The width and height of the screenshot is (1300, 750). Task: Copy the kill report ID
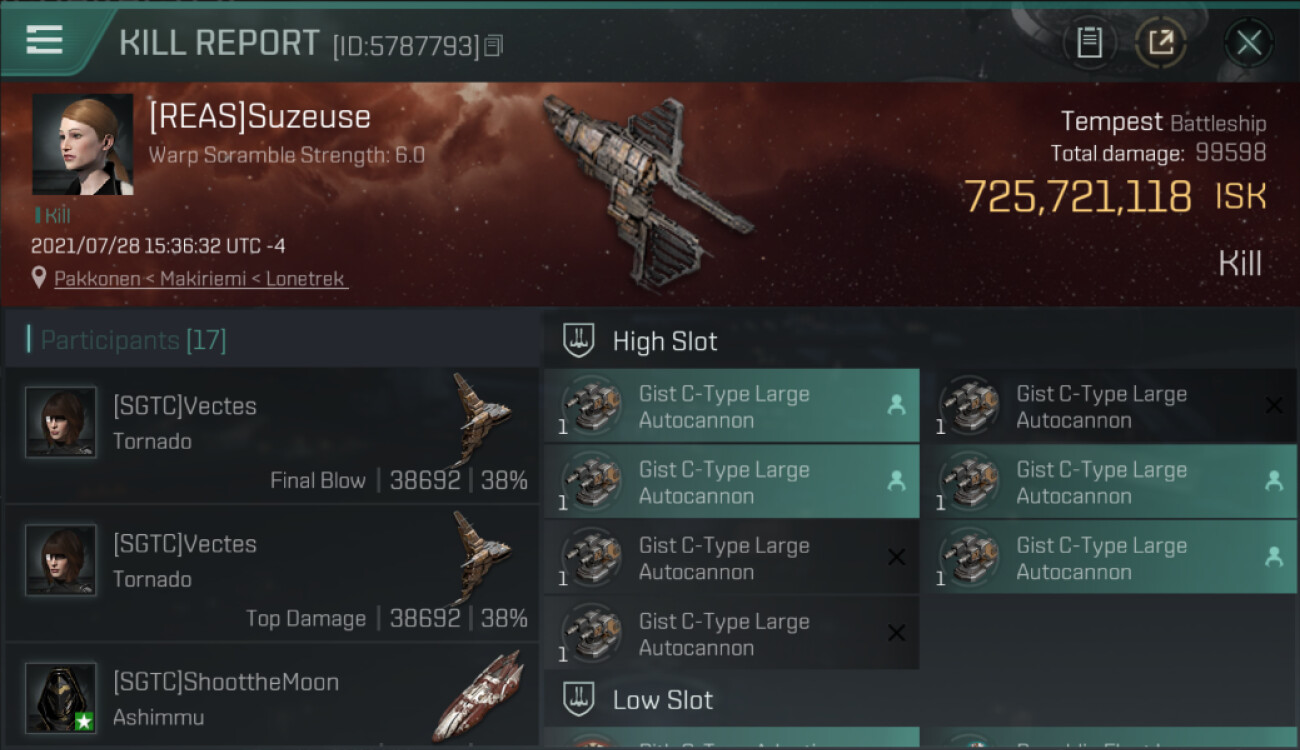[x=493, y=46]
